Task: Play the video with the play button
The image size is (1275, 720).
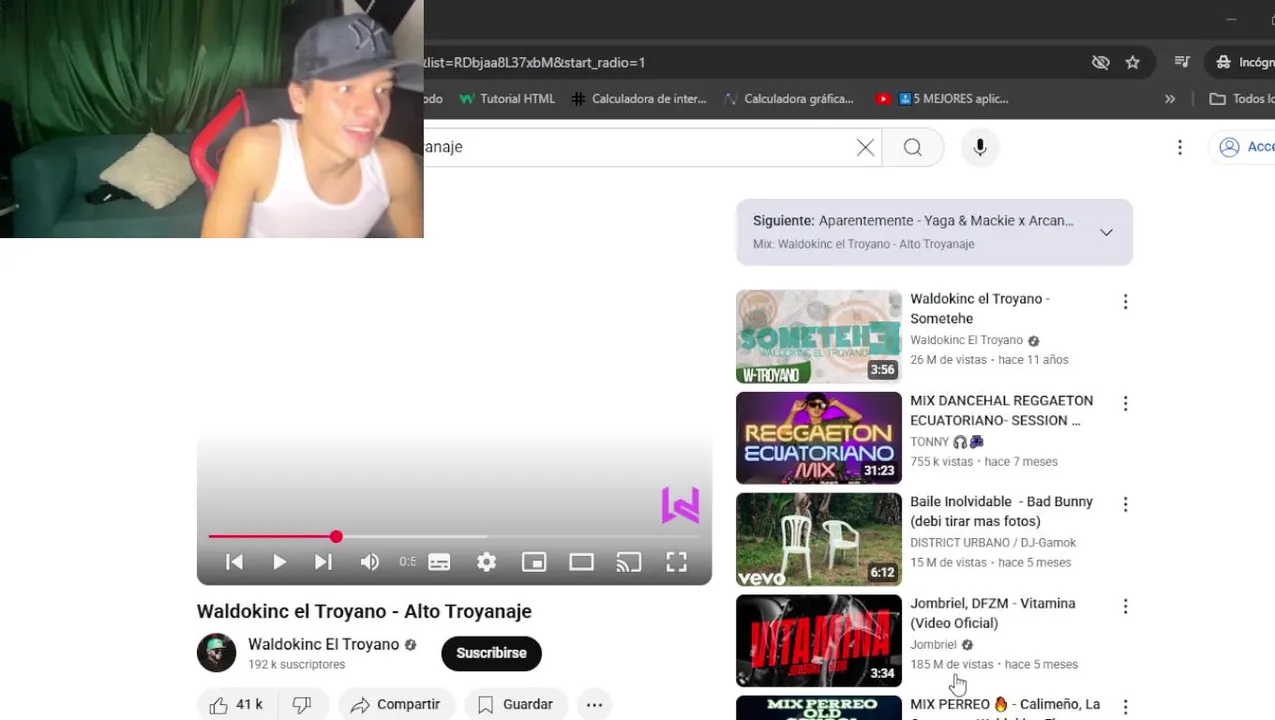Action: (x=279, y=562)
